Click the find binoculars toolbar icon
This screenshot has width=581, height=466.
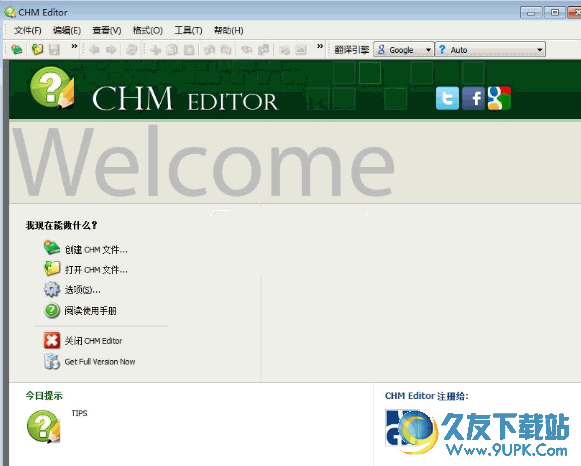tap(246, 50)
